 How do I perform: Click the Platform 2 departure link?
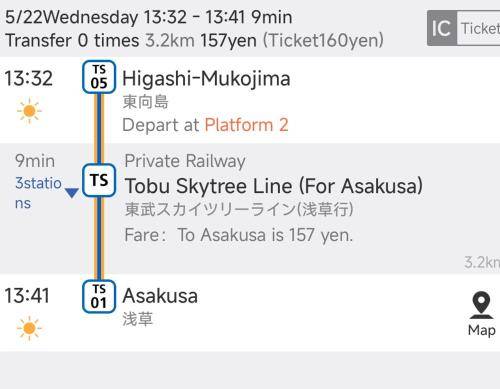pos(246,125)
